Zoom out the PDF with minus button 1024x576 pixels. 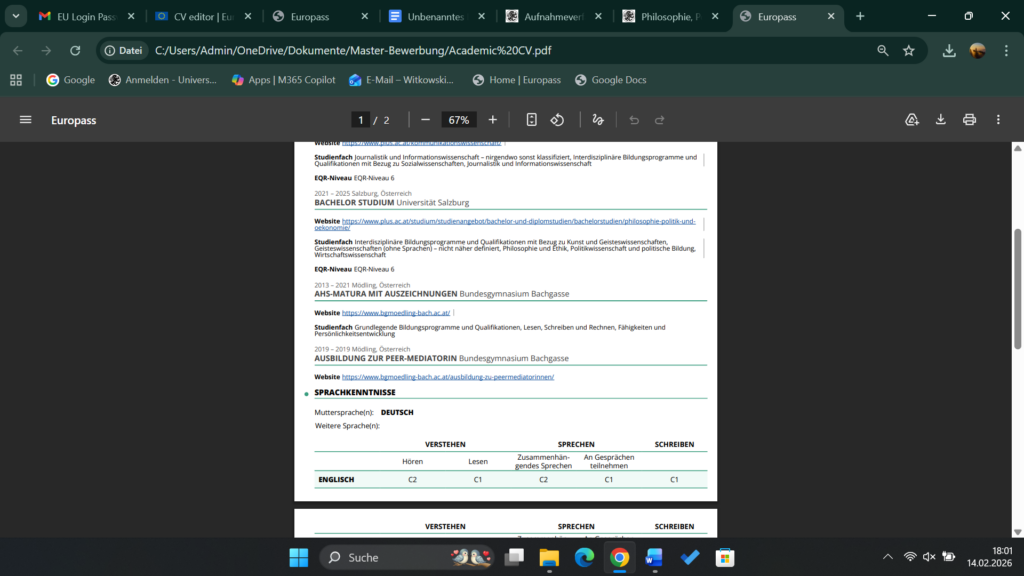[425, 120]
